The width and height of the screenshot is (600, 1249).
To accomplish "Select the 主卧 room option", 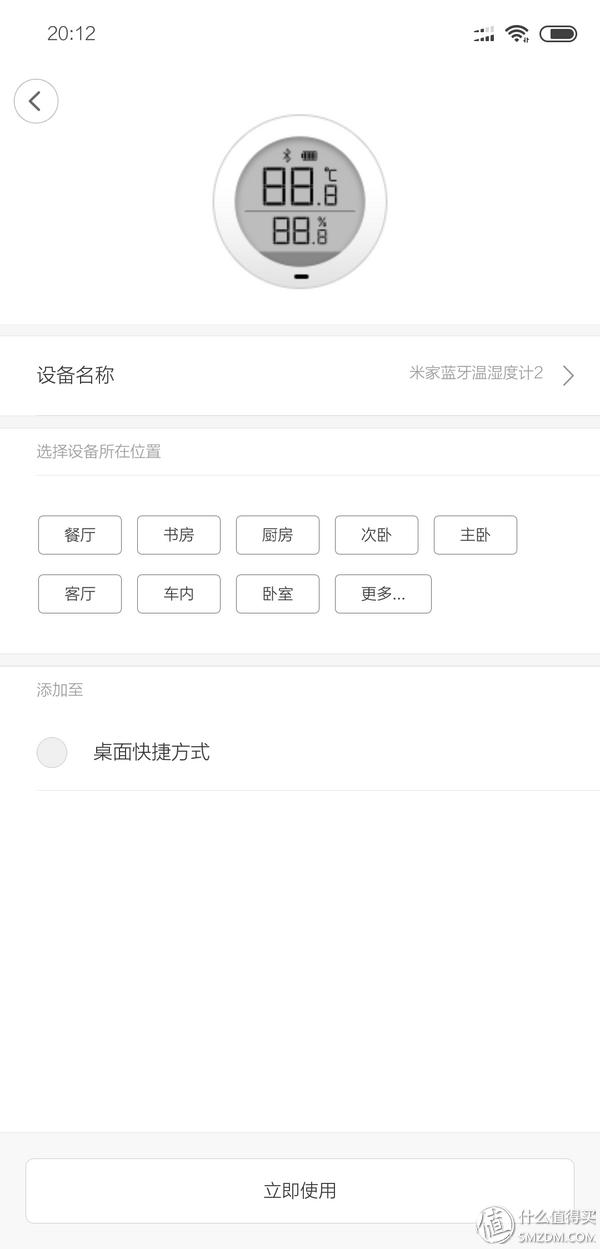I will (475, 535).
